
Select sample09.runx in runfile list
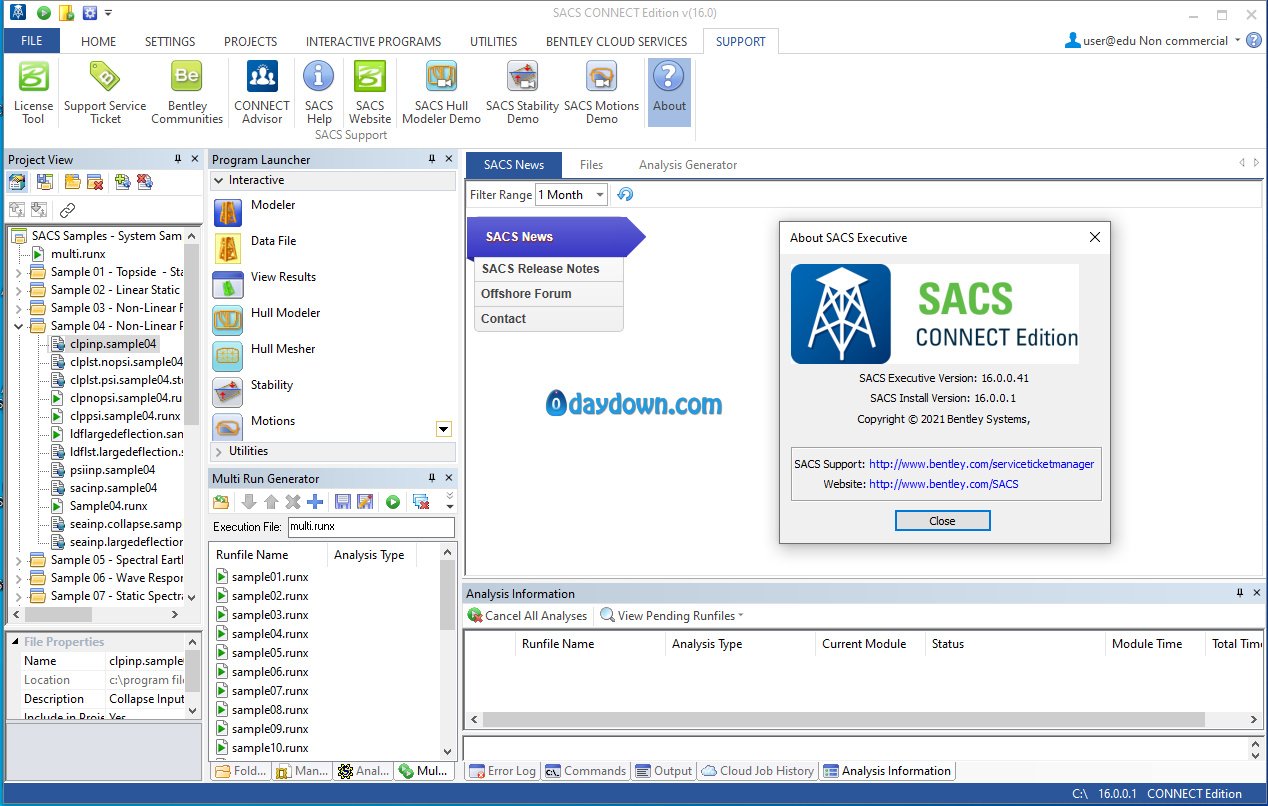[270, 729]
